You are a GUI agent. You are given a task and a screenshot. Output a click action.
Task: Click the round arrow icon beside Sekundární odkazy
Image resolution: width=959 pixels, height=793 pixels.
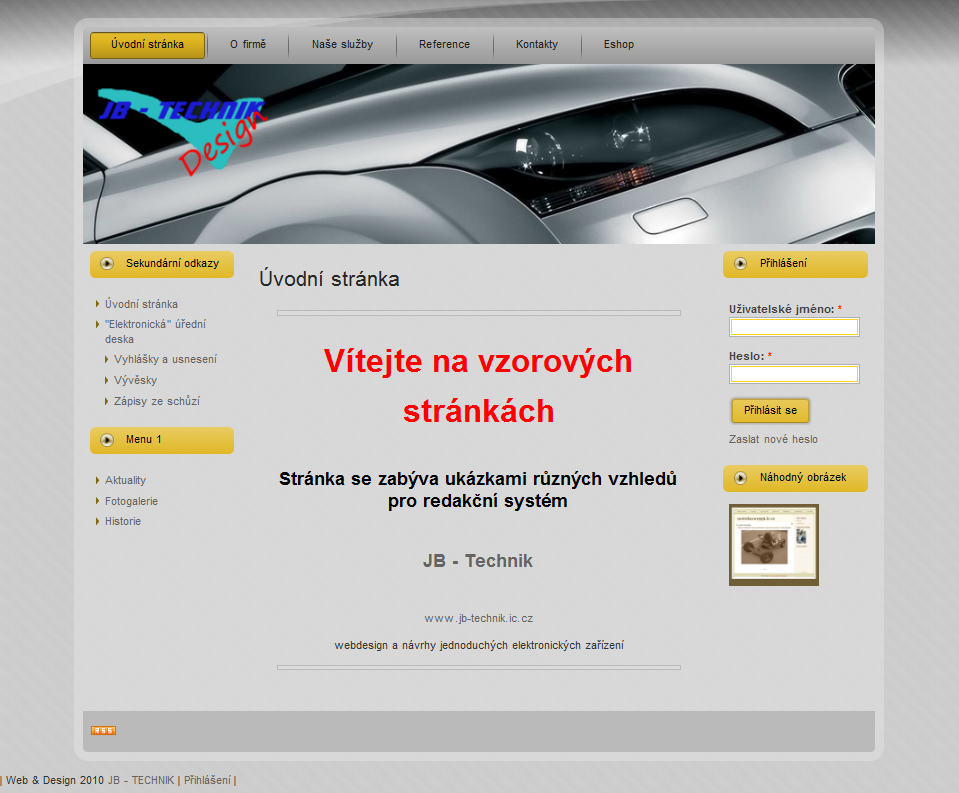[107, 264]
